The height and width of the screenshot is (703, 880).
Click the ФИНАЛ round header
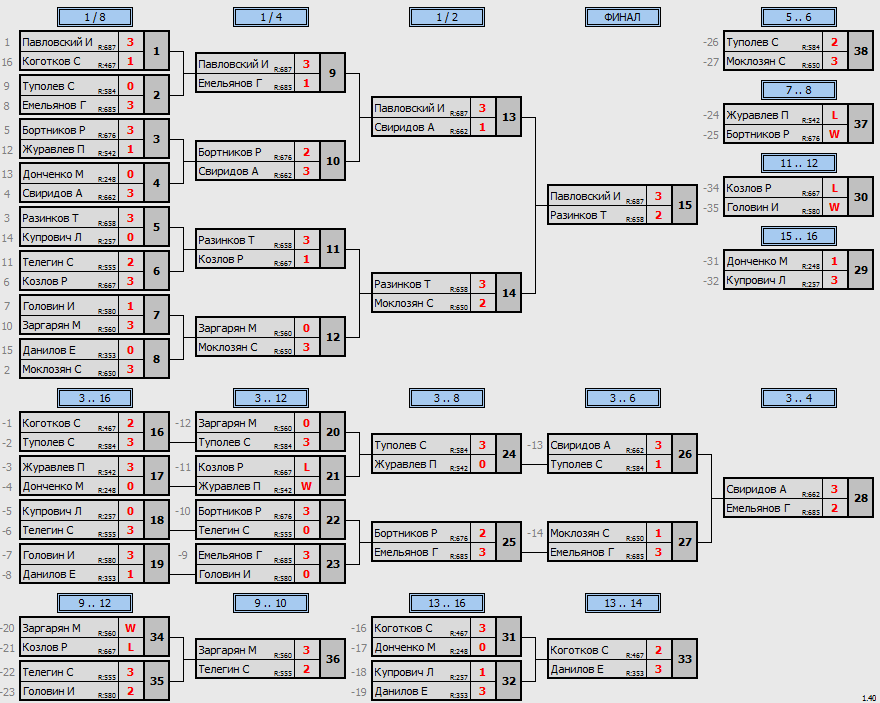(x=623, y=17)
